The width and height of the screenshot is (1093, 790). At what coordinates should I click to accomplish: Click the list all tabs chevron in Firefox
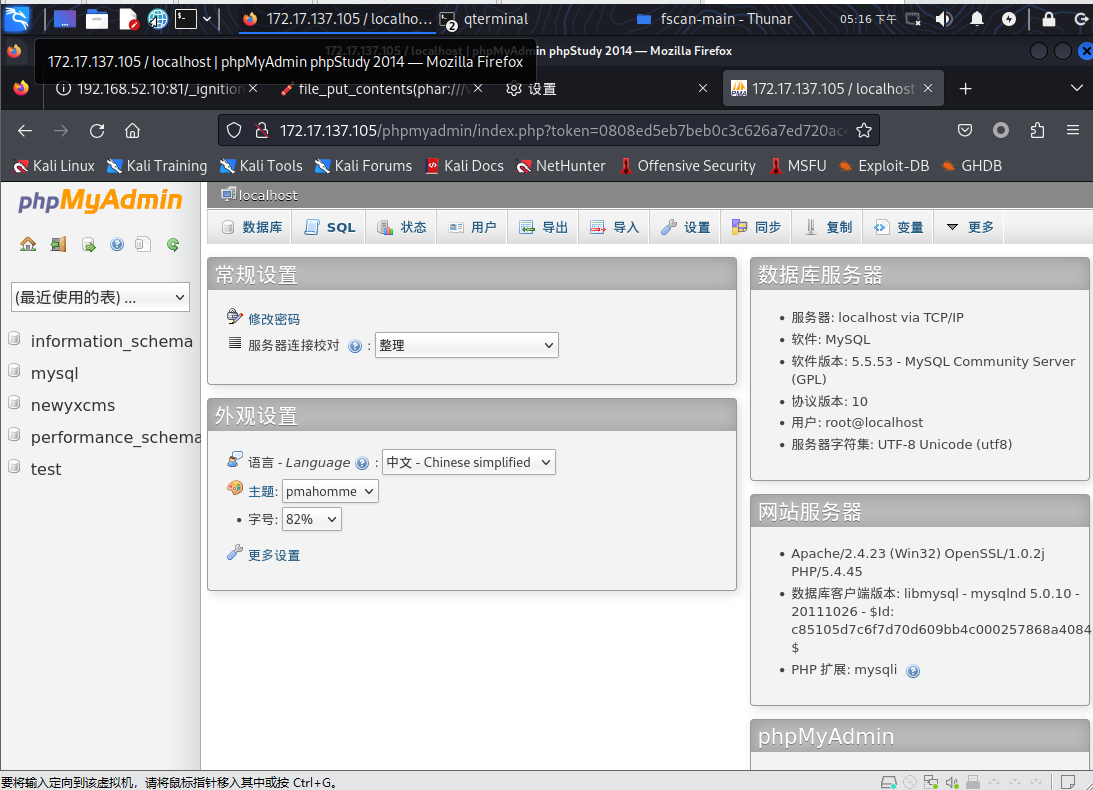(1076, 89)
